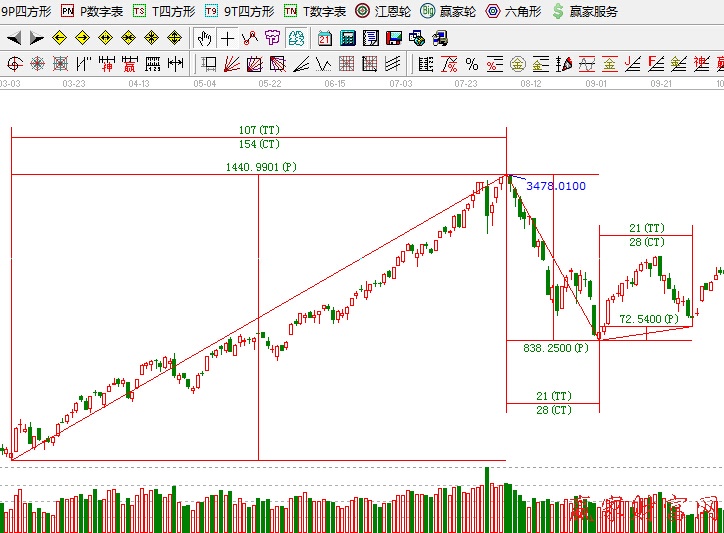The height and width of the screenshot is (533, 724).
Task: Open the 9P四方形 menu item
Action: click(25, 11)
